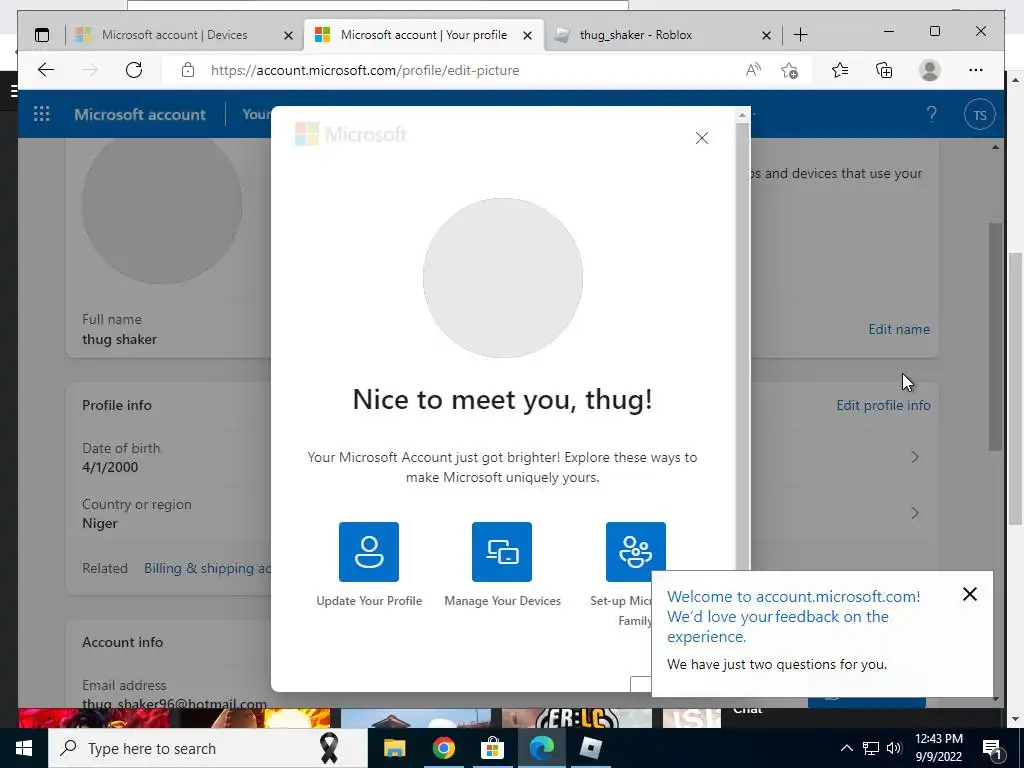
Task: Select the Microsoft account Your profile tab
Action: click(423, 35)
